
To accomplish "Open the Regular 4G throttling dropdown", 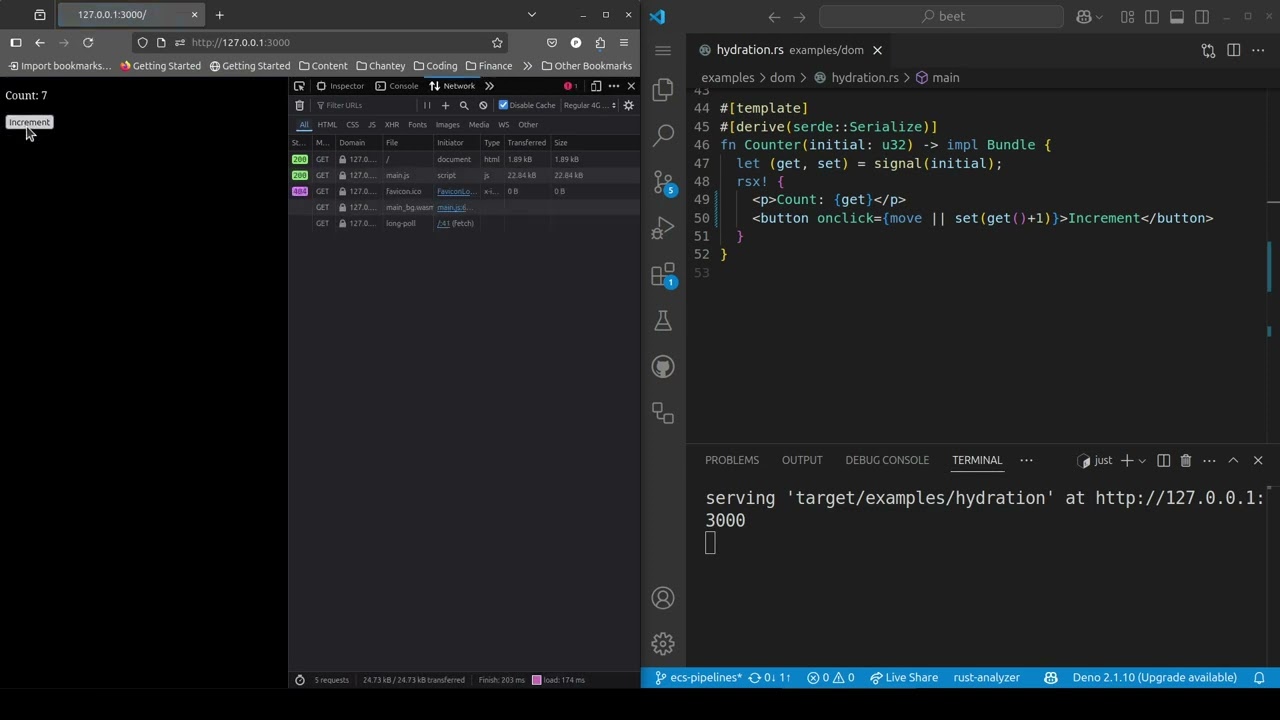I will coord(590,105).
